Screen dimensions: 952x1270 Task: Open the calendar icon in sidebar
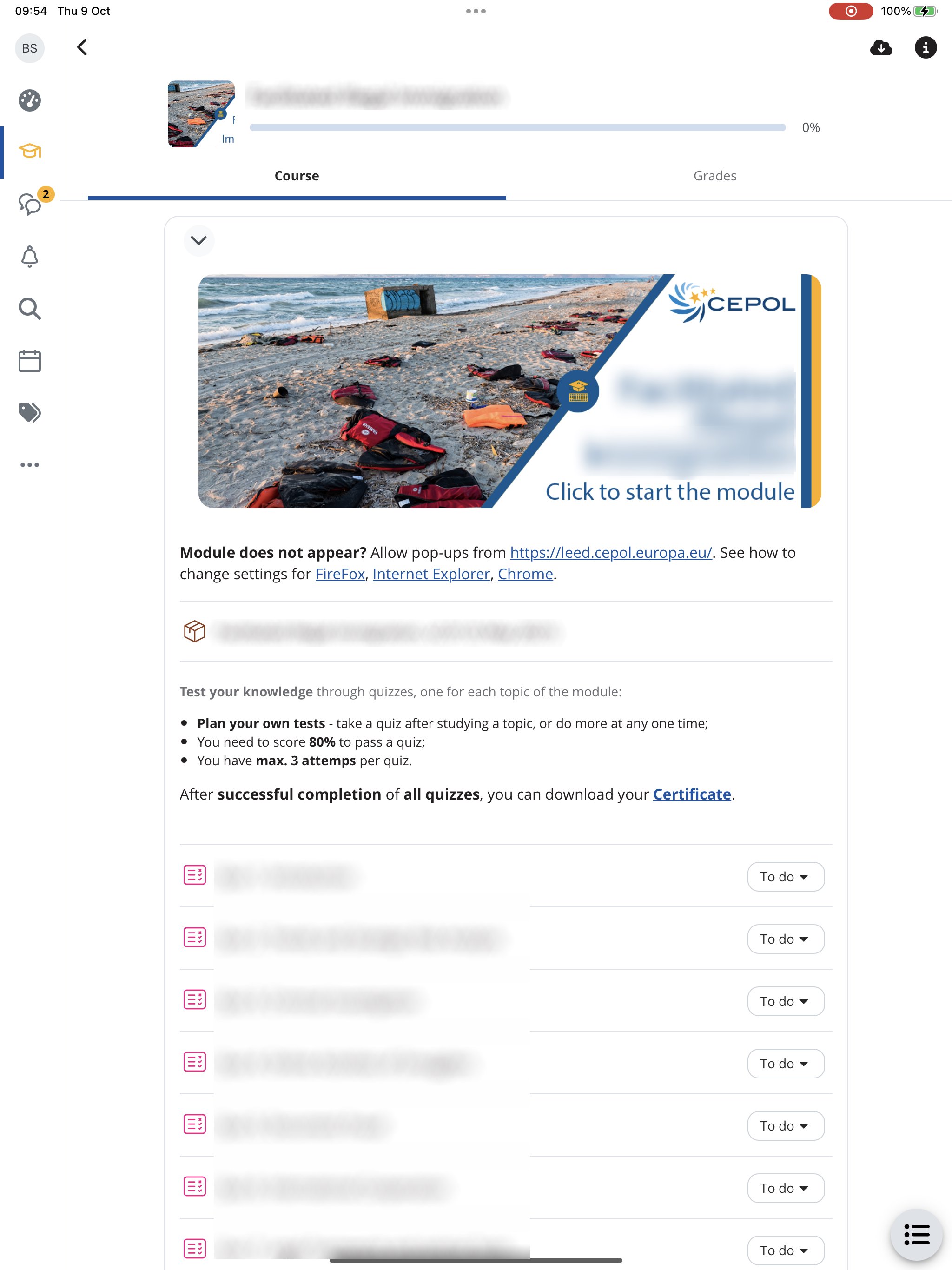tap(29, 361)
